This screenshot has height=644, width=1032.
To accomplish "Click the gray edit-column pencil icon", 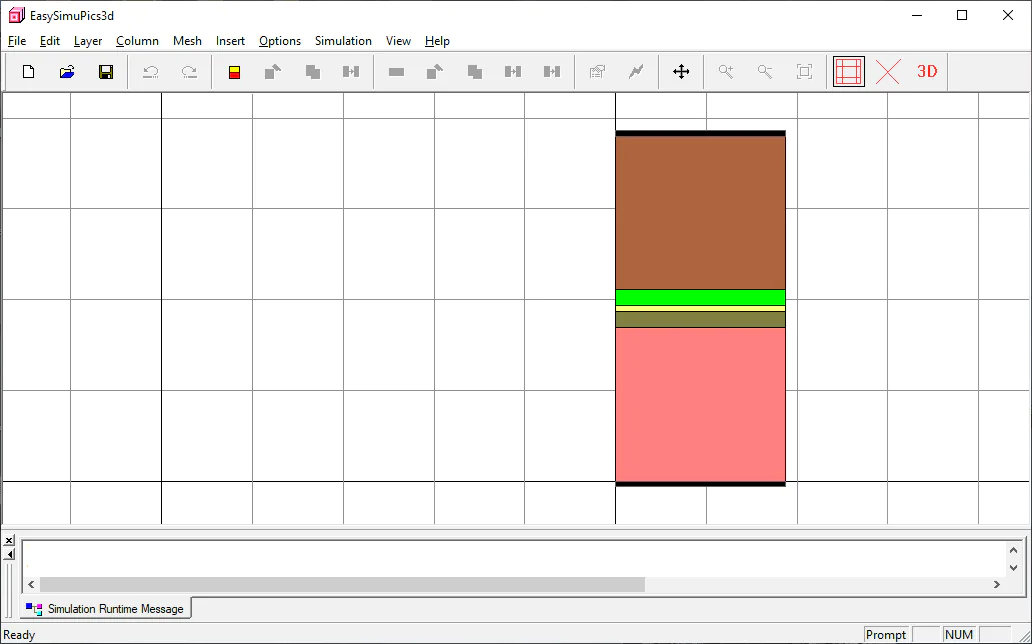I will click(x=272, y=72).
